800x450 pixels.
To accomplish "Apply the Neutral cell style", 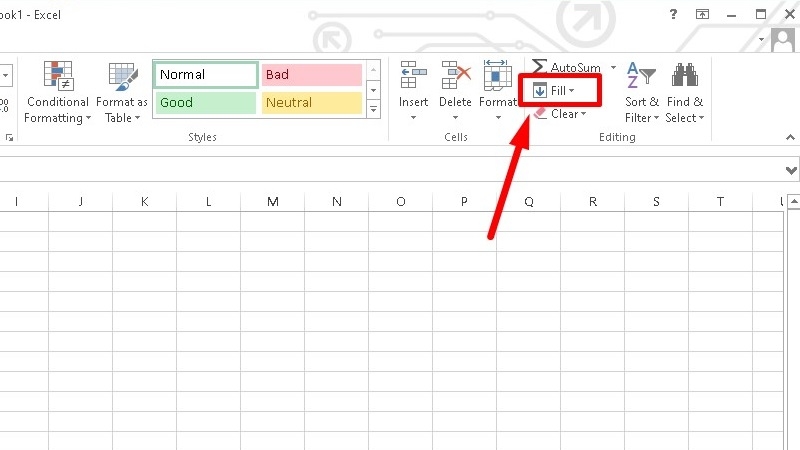I will point(311,102).
